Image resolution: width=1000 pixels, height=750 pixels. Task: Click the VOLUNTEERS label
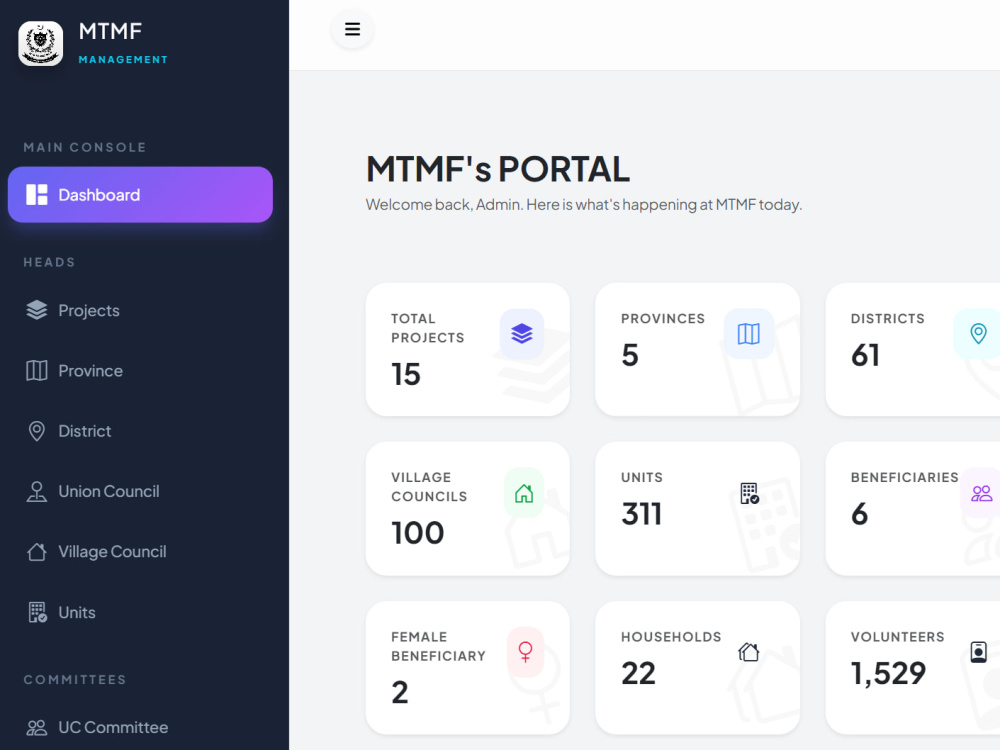coord(897,636)
